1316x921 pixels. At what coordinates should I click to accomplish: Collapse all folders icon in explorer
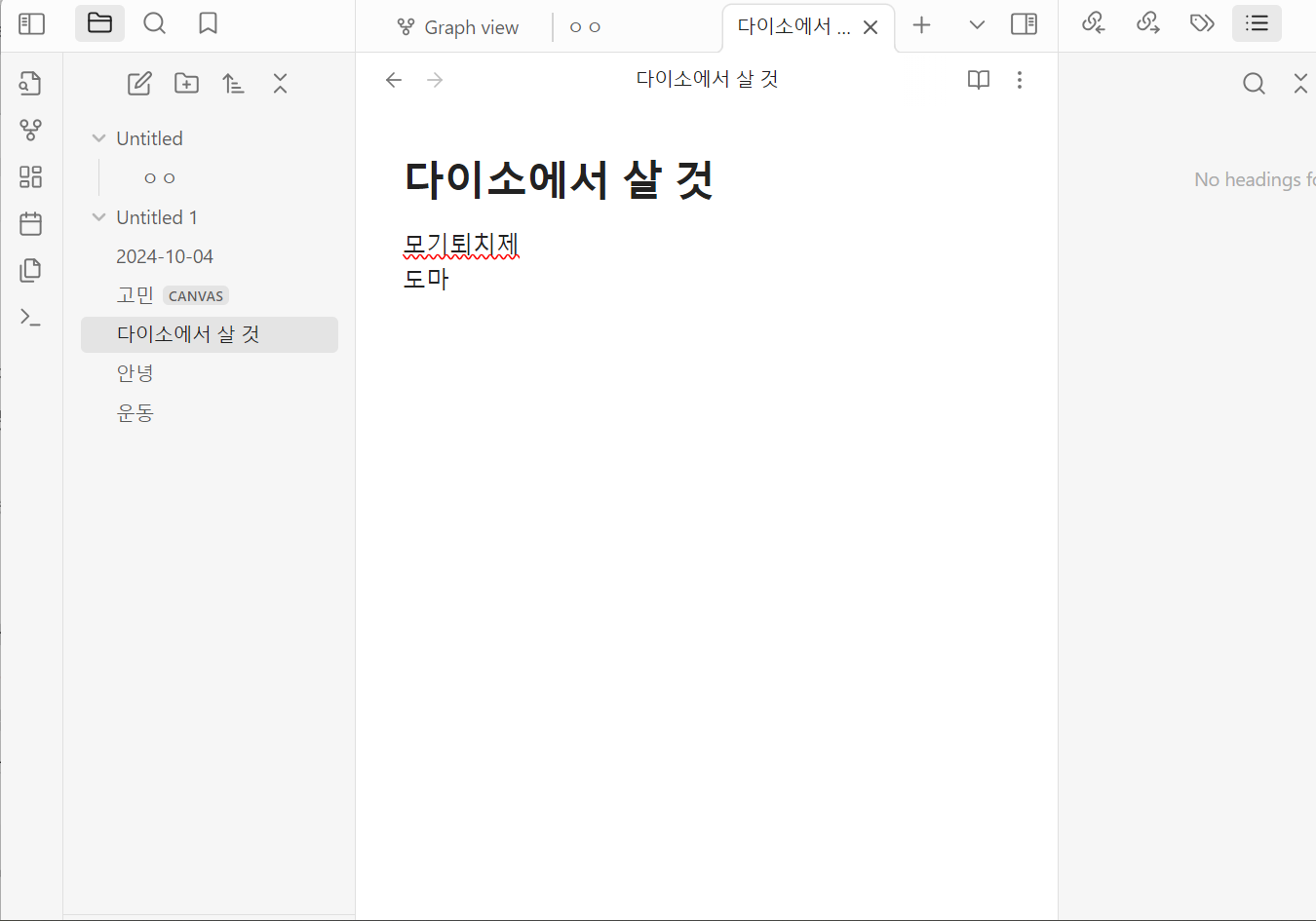point(280,84)
